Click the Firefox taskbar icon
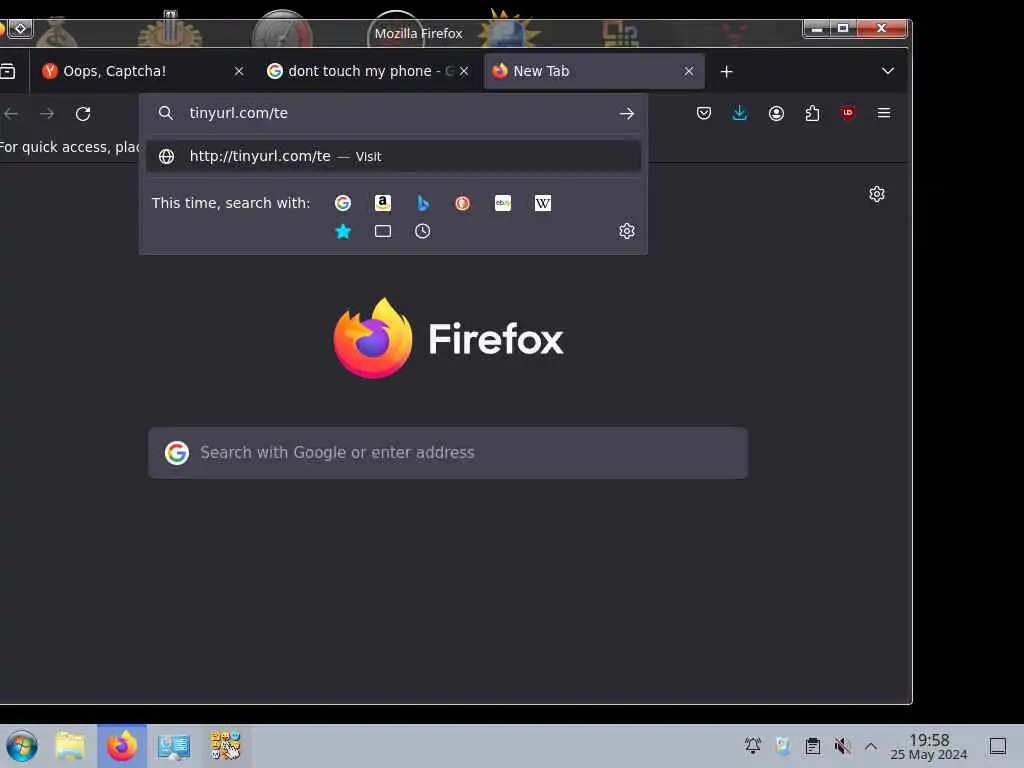The image size is (1024, 768). click(122, 746)
